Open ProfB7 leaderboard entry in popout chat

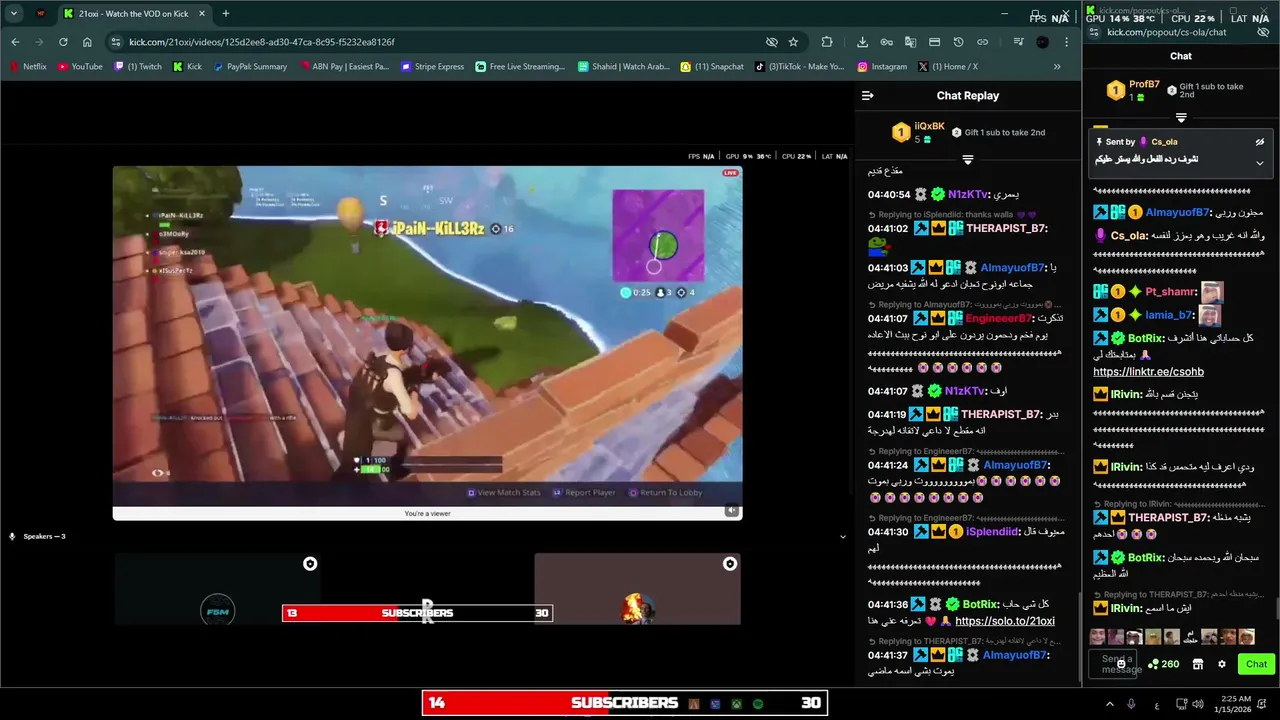pos(1133,91)
